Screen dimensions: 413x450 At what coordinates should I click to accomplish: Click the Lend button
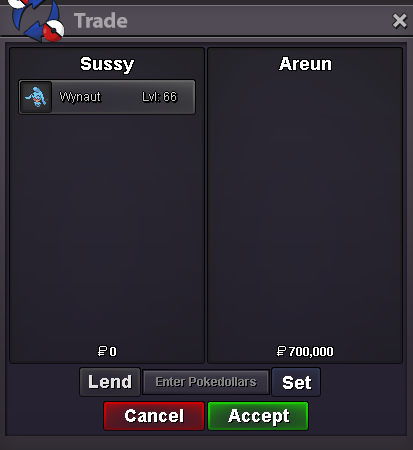(110, 382)
